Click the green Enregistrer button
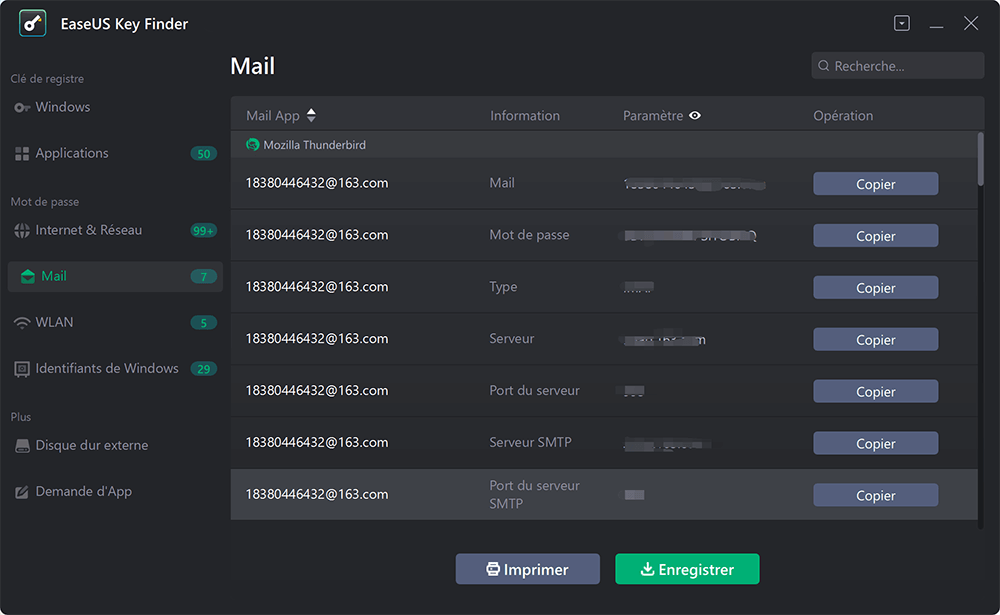Viewport: 1000px width, 615px height. (687, 569)
